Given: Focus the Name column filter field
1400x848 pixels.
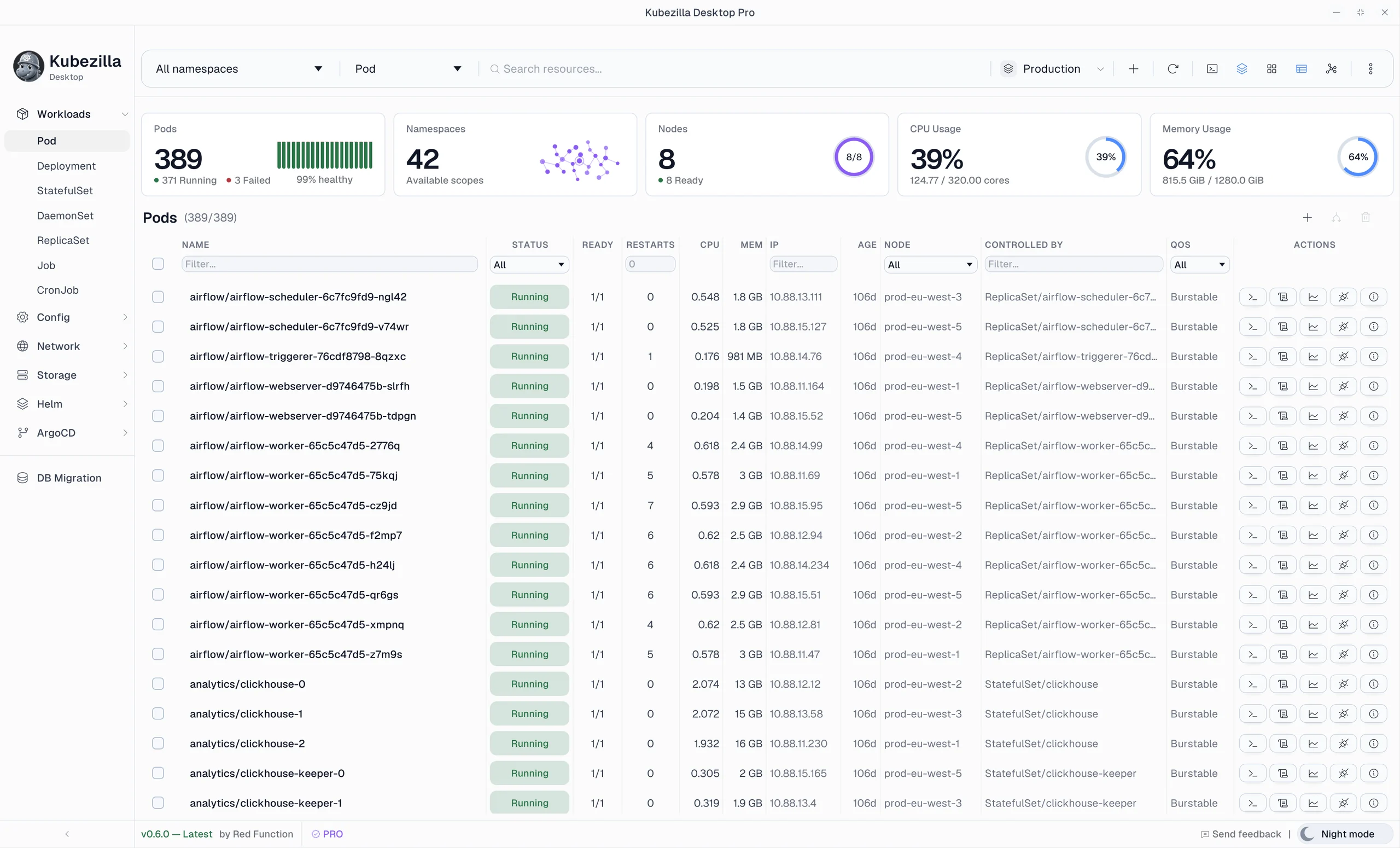Looking at the screenshot, I should (x=330, y=264).
